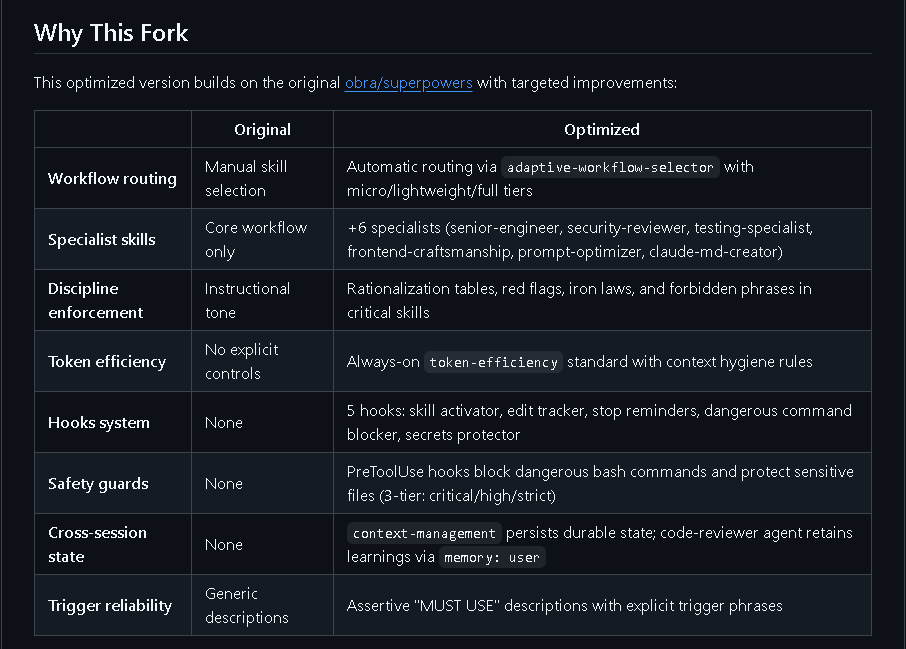Click the 'No explicit controls' cell
906x649 pixels.
tap(242, 362)
